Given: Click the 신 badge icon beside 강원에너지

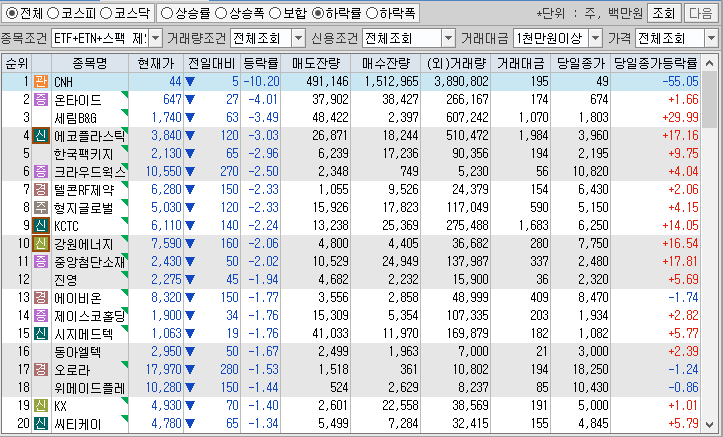Looking at the screenshot, I should (x=41, y=243).
